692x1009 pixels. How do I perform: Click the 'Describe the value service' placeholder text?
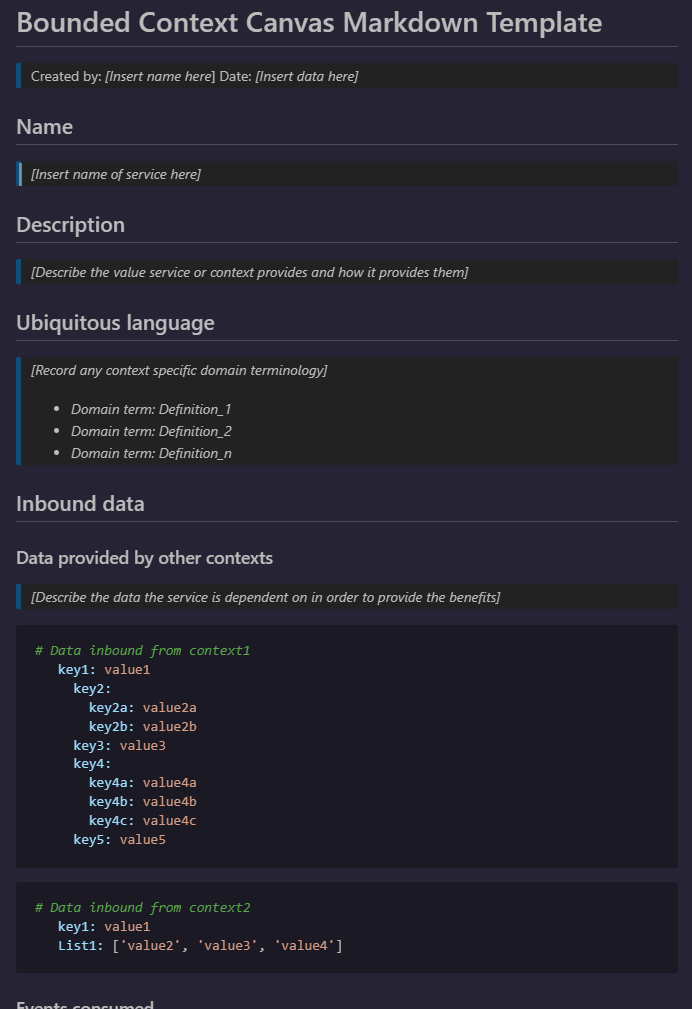(x=249, y=272)
